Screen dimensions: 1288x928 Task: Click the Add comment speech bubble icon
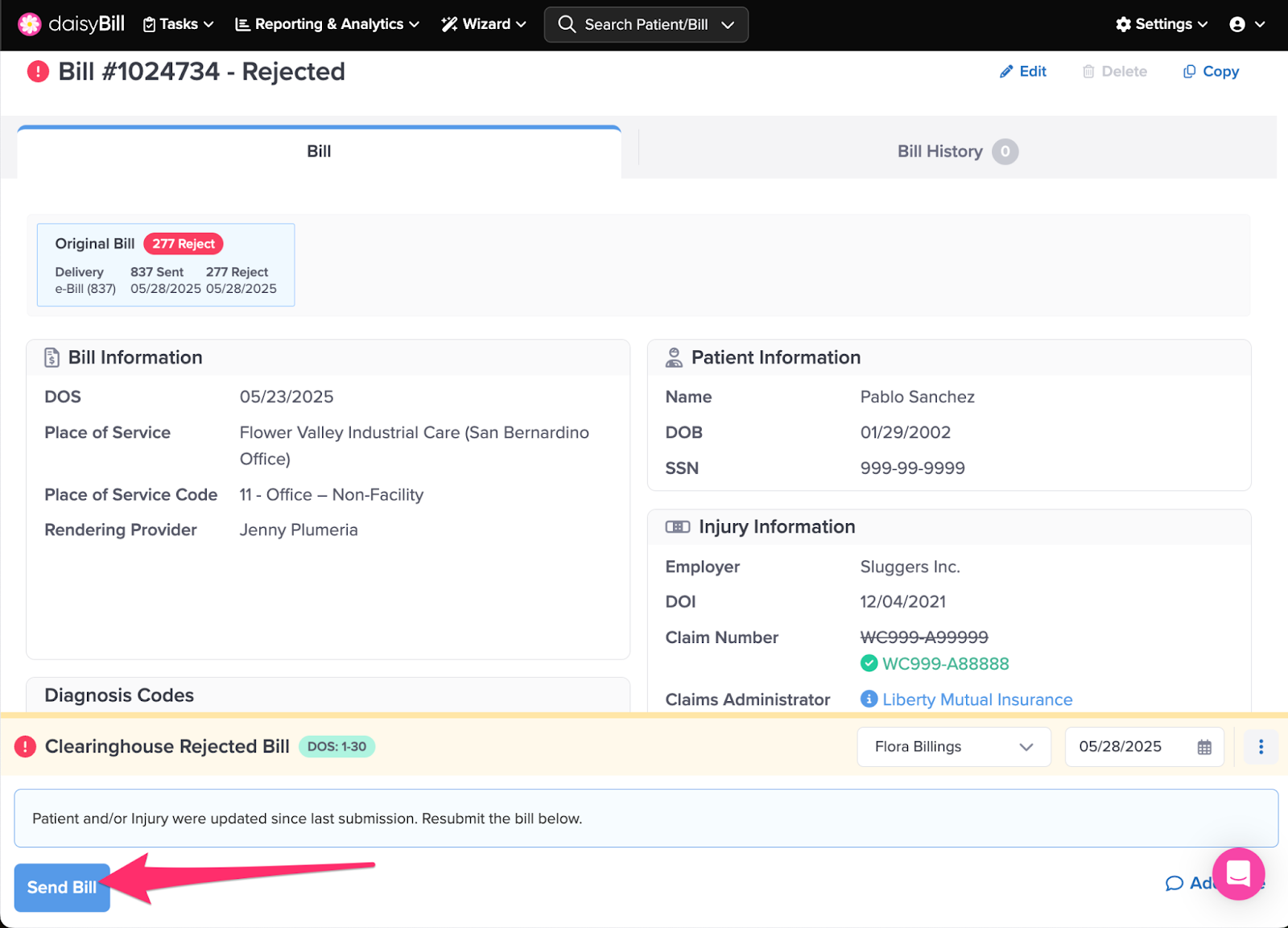pyautogui.click(x=1174, y=884)
